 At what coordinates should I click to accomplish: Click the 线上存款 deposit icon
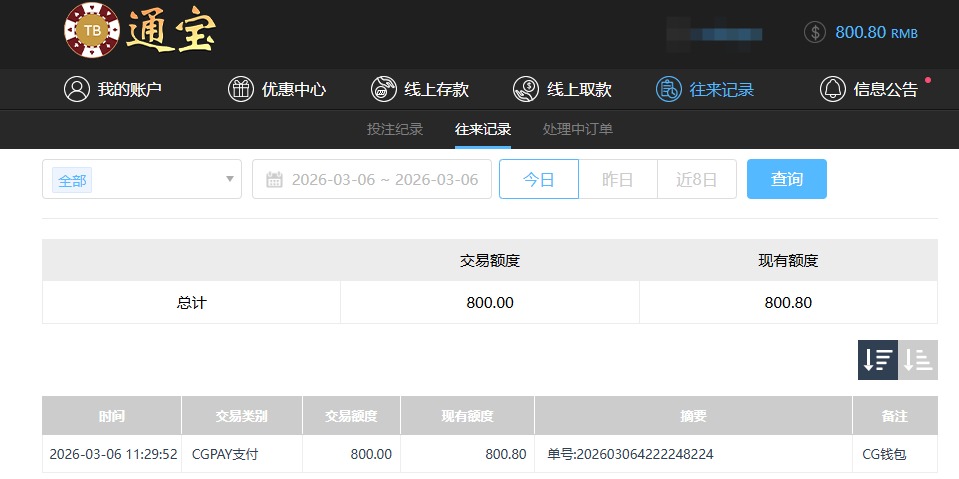pos(383,89)
